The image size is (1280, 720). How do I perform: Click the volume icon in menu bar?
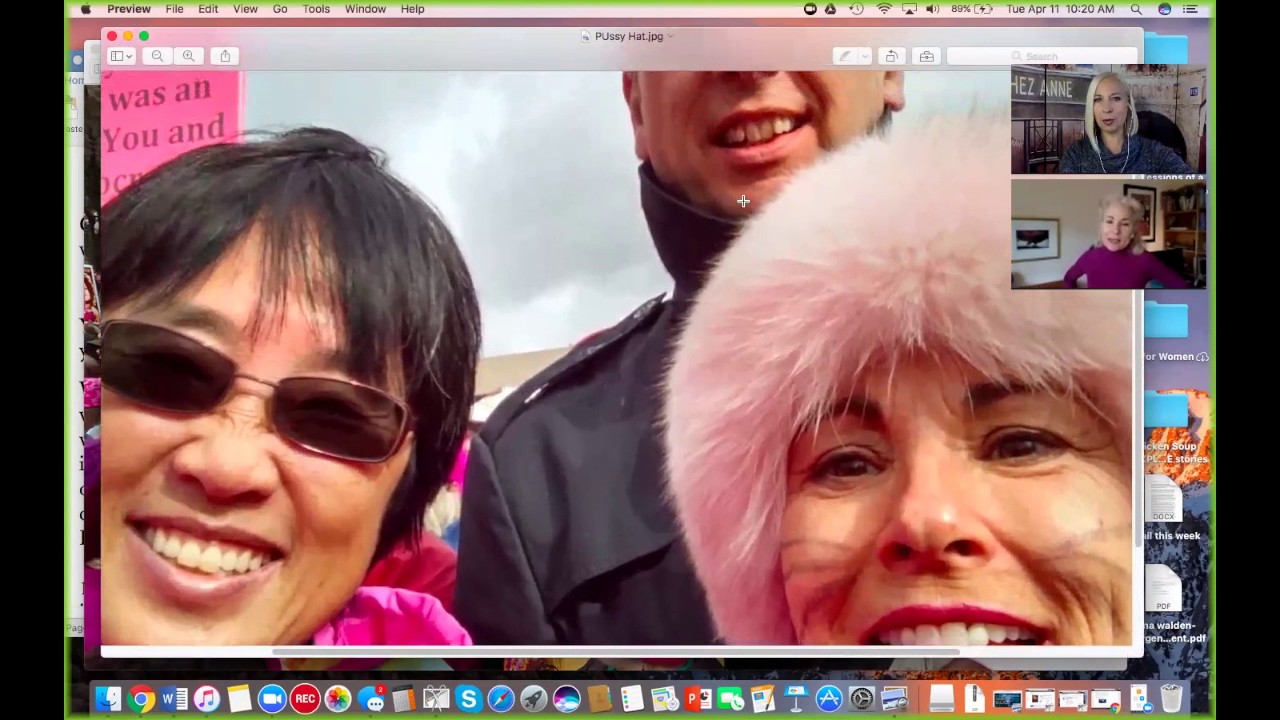coord(932,9)
